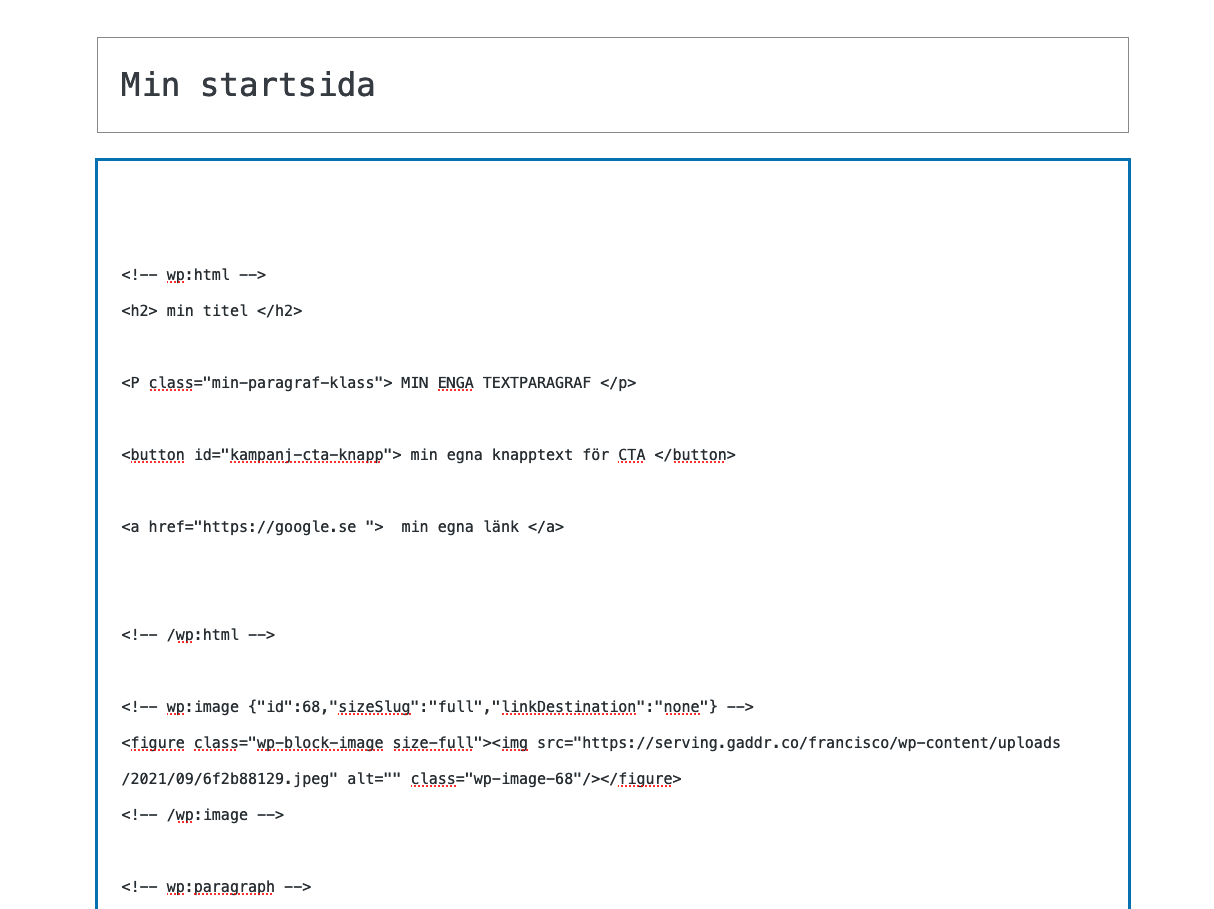Screen dimensions: 1214x909
Task: Click the underlined word CTA in button text
Action: tap(631, 455)
